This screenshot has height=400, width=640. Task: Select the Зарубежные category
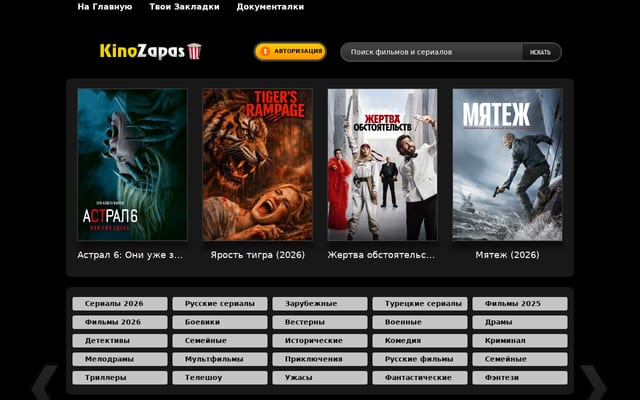click(x=320, y=304)
